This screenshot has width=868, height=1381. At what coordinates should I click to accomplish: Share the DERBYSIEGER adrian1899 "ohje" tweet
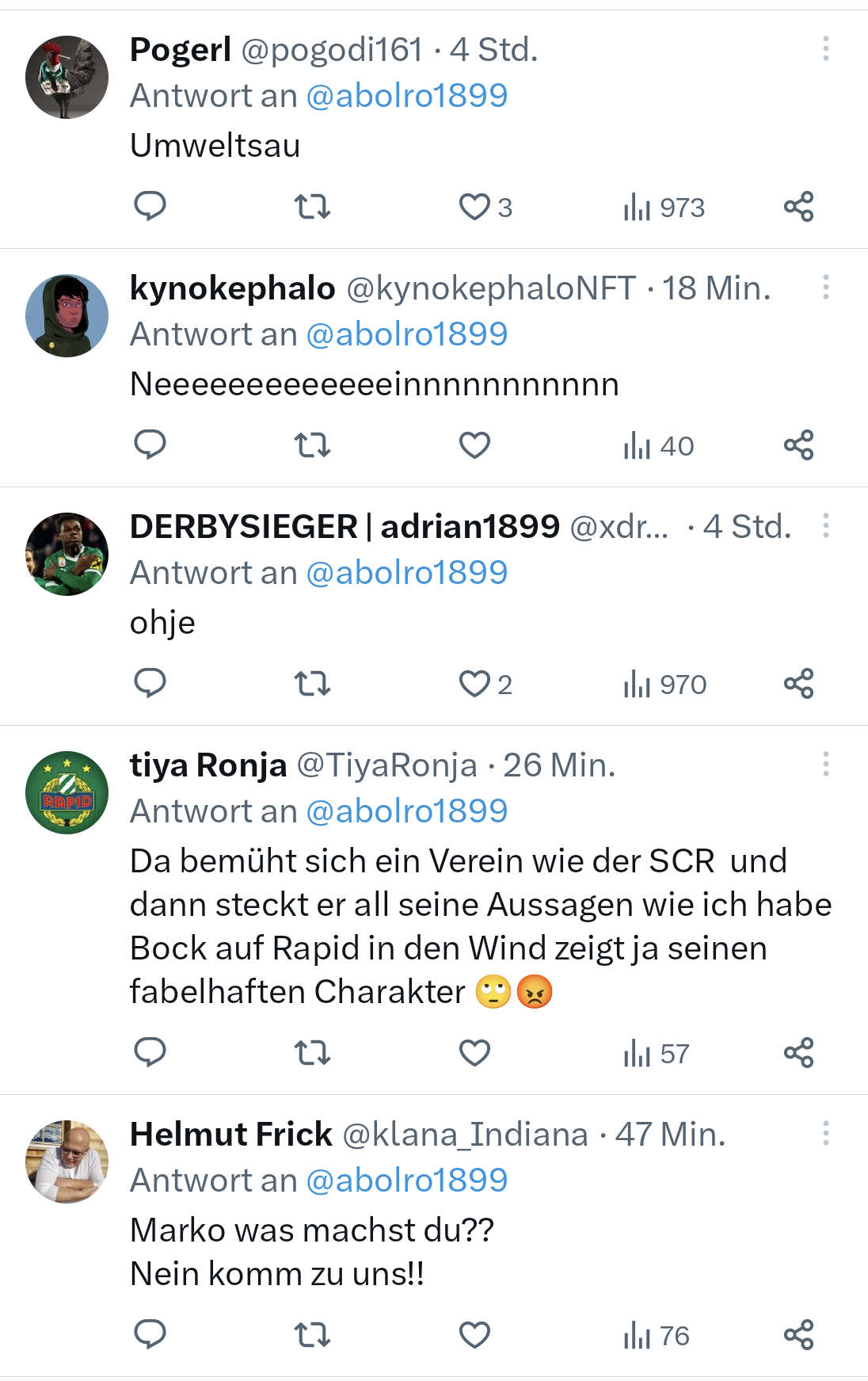[798, 684]
